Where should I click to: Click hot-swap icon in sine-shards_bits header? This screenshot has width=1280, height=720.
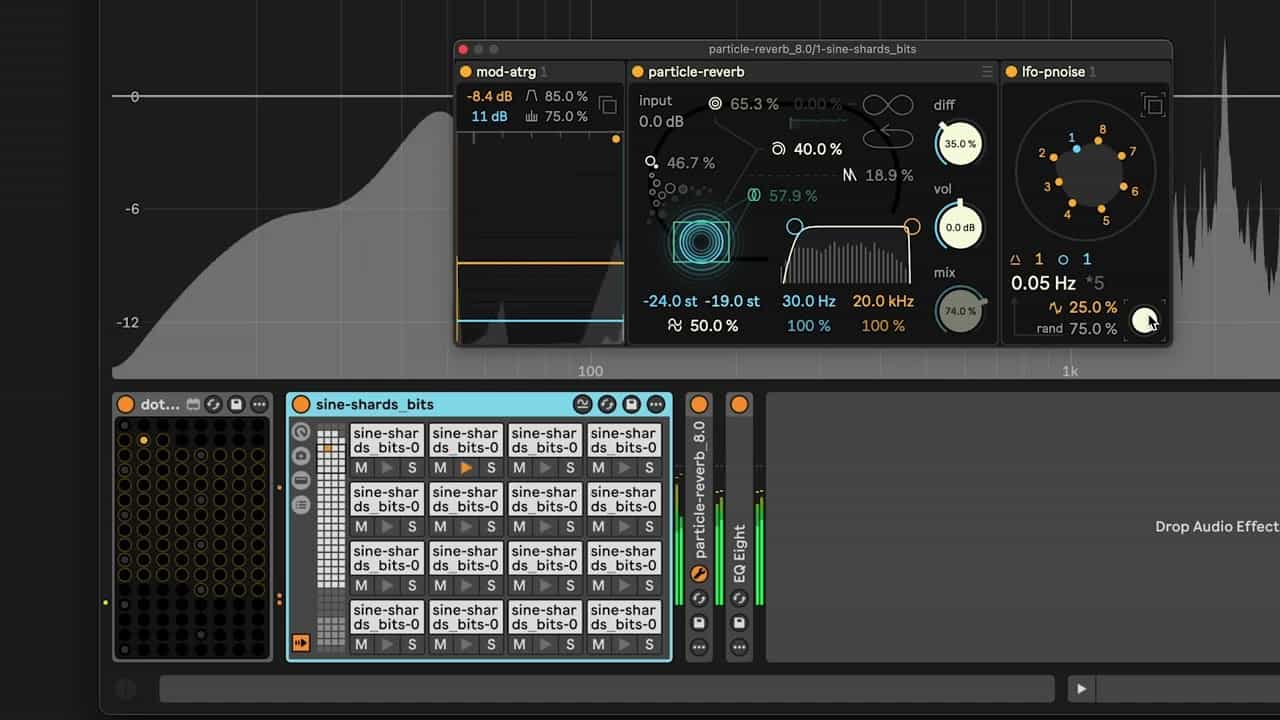tap(607, 404)
